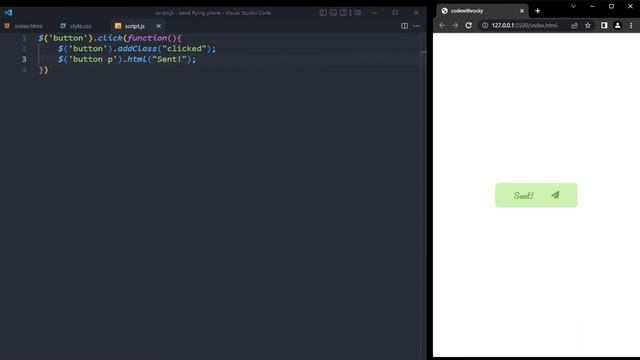Open the browser side panel icon
The height and width of the screenshot is (360, 640).
[604, 25]
